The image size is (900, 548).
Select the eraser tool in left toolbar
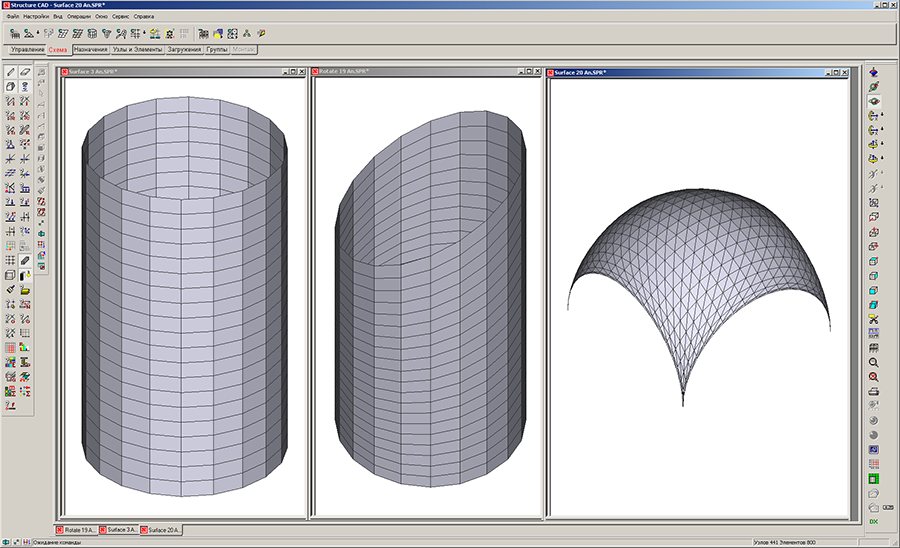(25, 72)
